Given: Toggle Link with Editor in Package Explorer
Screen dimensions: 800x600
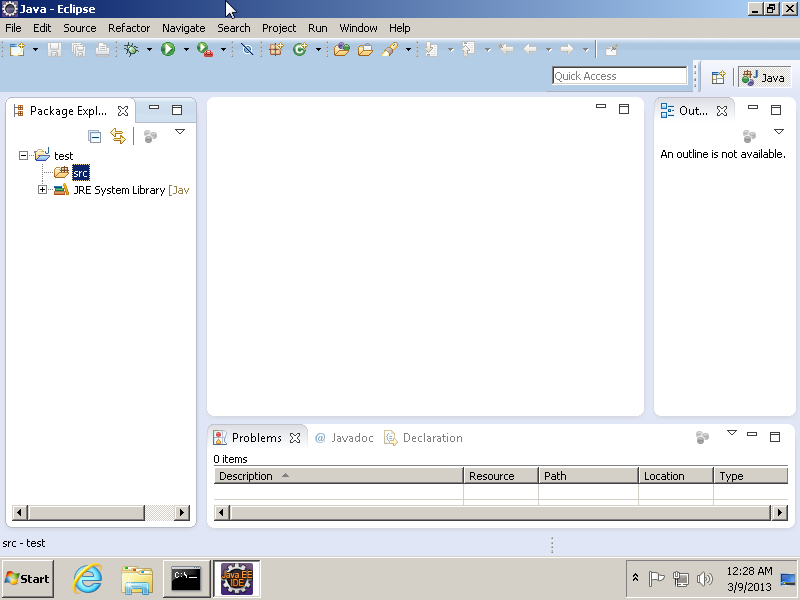Looking at the screenshot, I should click(118, 136).
